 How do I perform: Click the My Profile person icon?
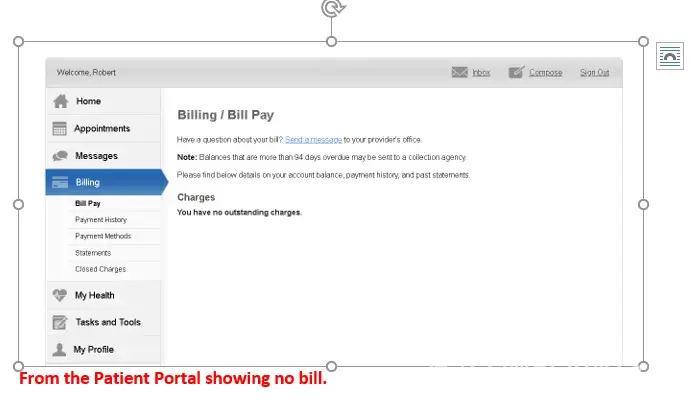[59, 349]
